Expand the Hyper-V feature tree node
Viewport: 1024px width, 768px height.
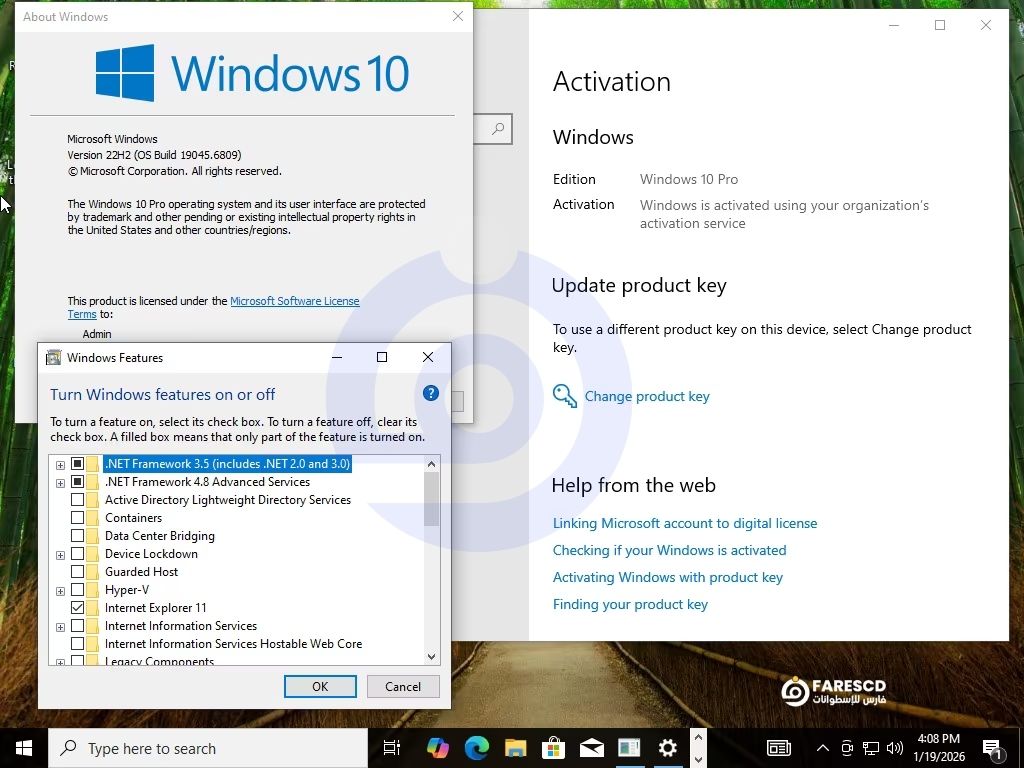coord(60,591)
